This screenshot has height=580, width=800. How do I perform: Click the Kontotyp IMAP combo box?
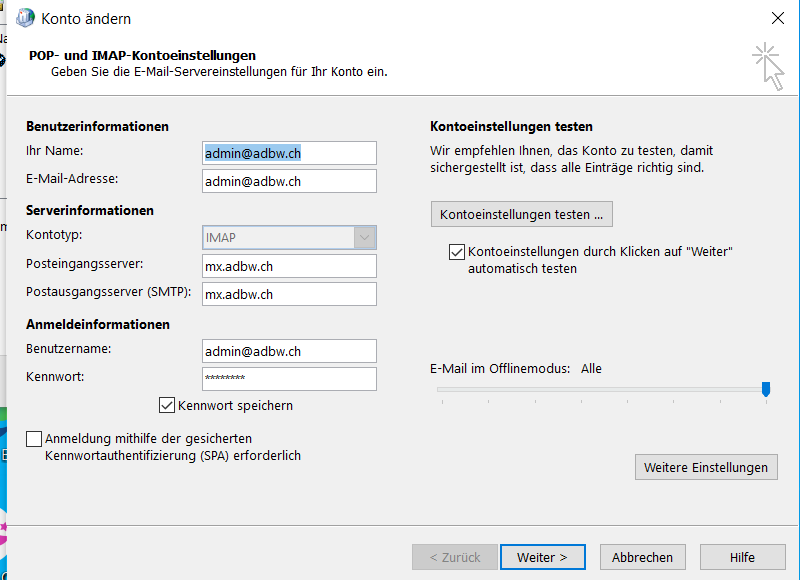[289, 238]
